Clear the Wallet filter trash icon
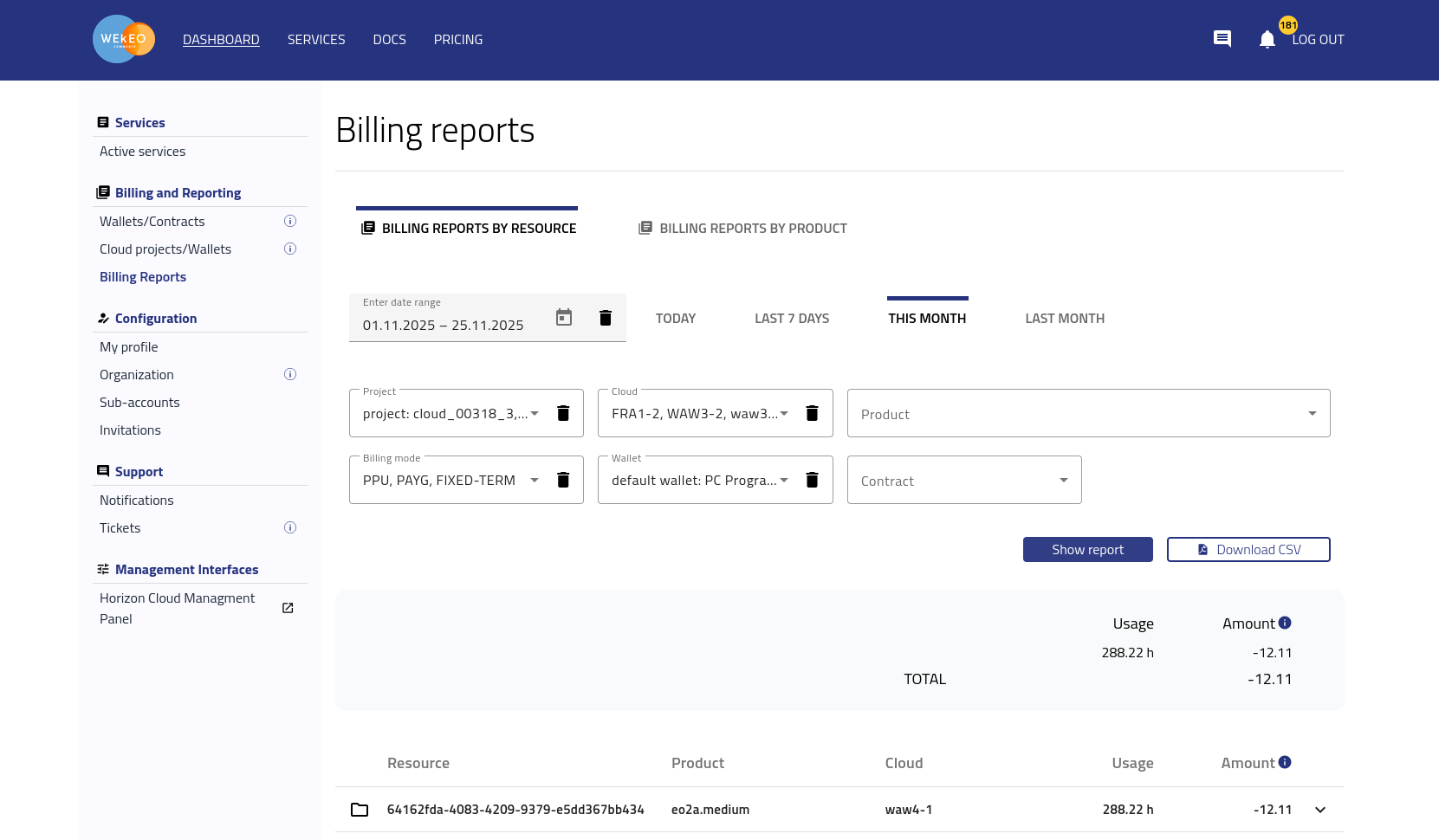Screen dimensions: 1439x840 point(812,480)
